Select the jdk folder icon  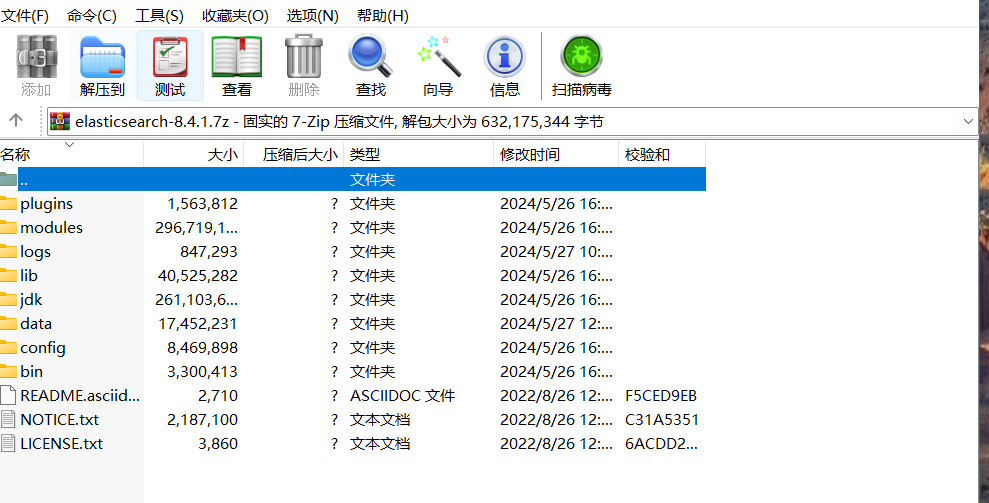pos(8,299)
